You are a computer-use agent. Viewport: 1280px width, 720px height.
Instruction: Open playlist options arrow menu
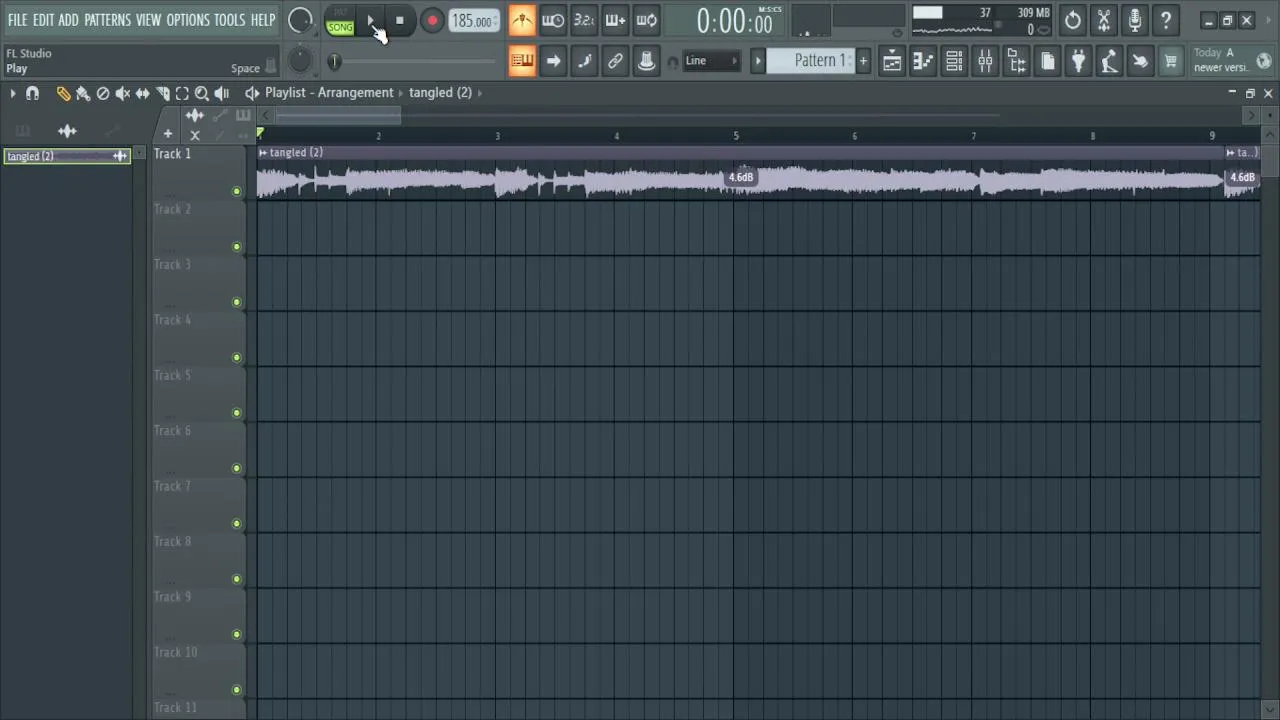12,93
